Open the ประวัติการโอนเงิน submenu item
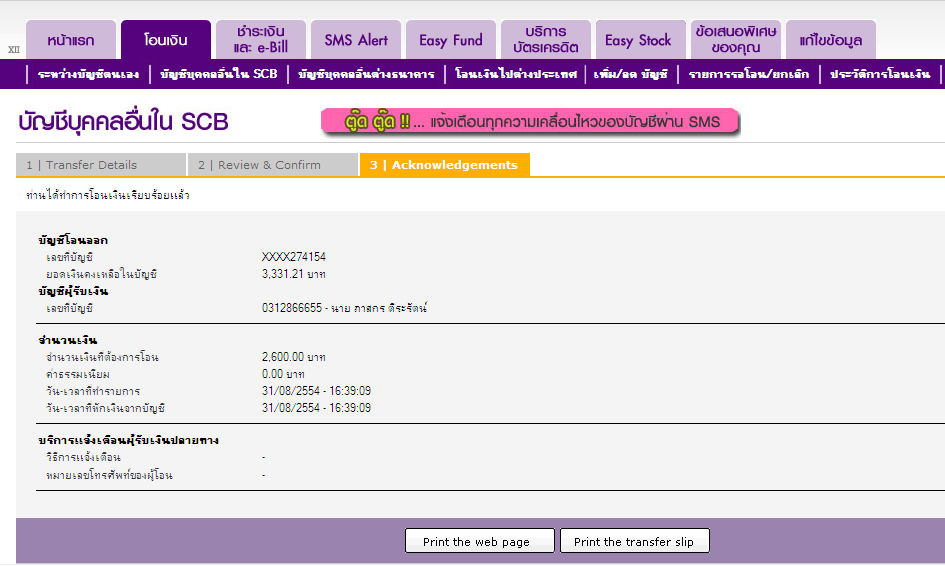This screenshot has width=945, height=566. pos(880,74)
